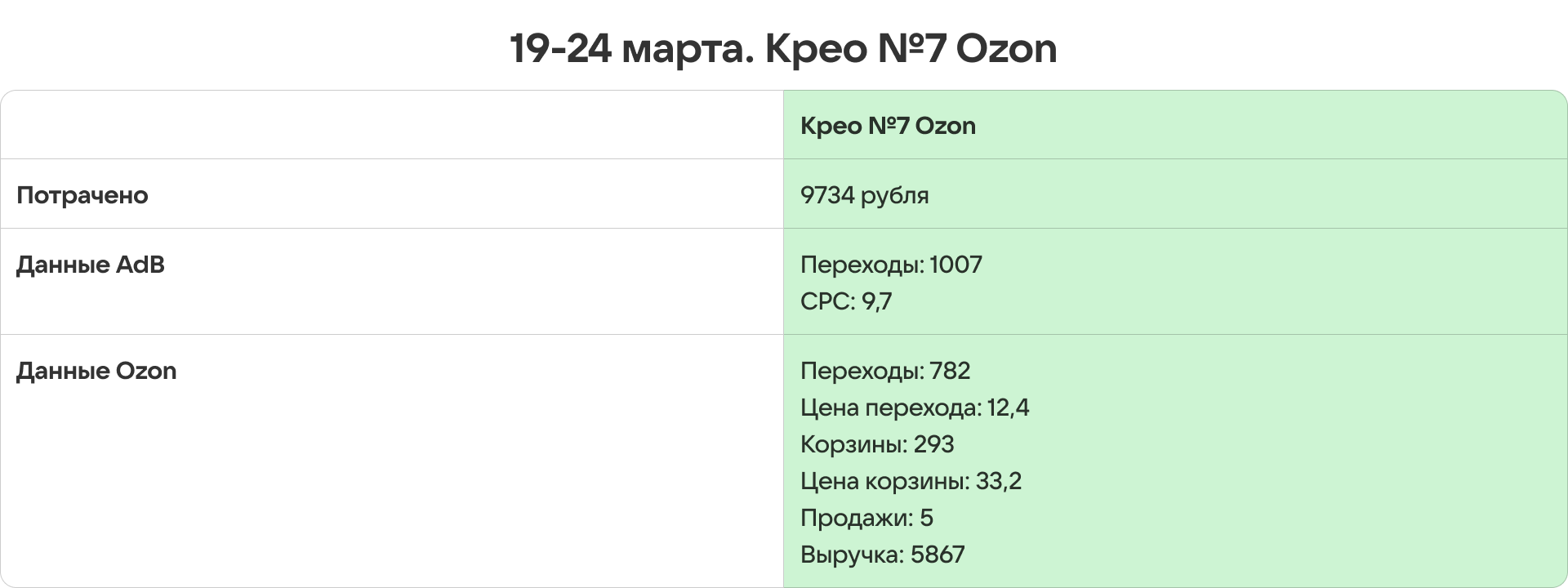The image size is (1568, 588).
Task: Click the "9734 рубля" spend value
Action: coord(864,195)
